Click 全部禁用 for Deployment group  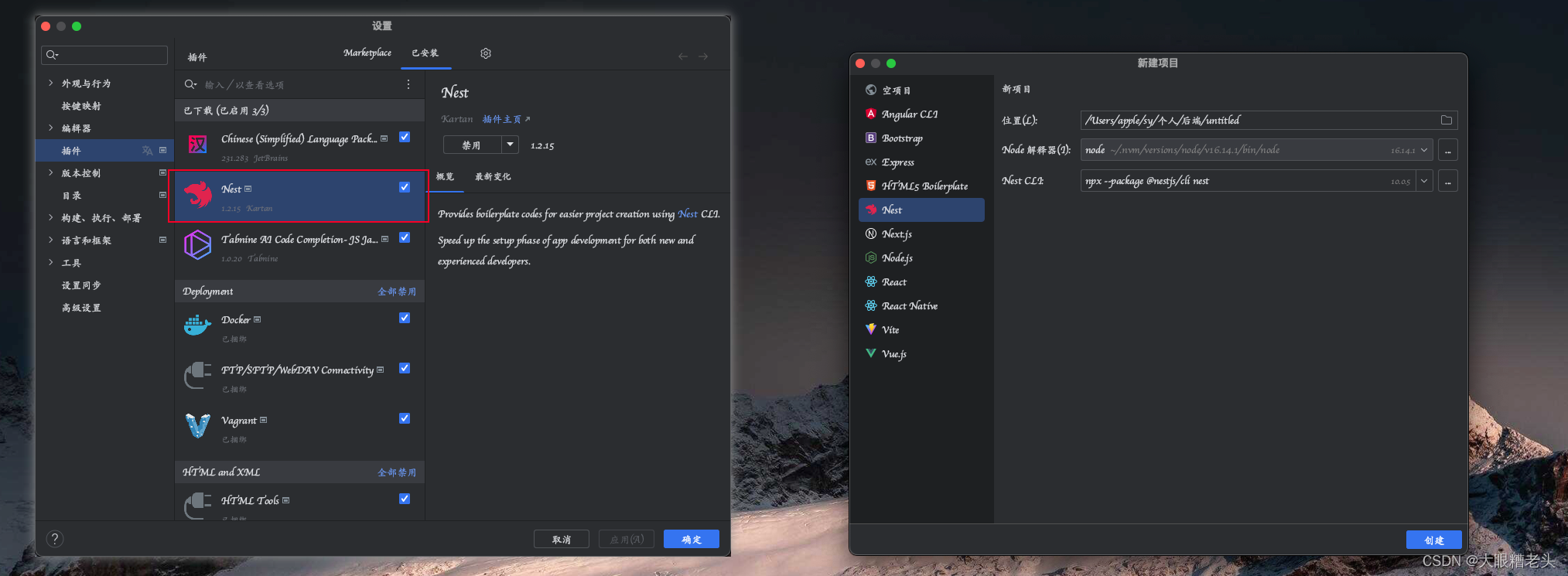coord(397,291)
